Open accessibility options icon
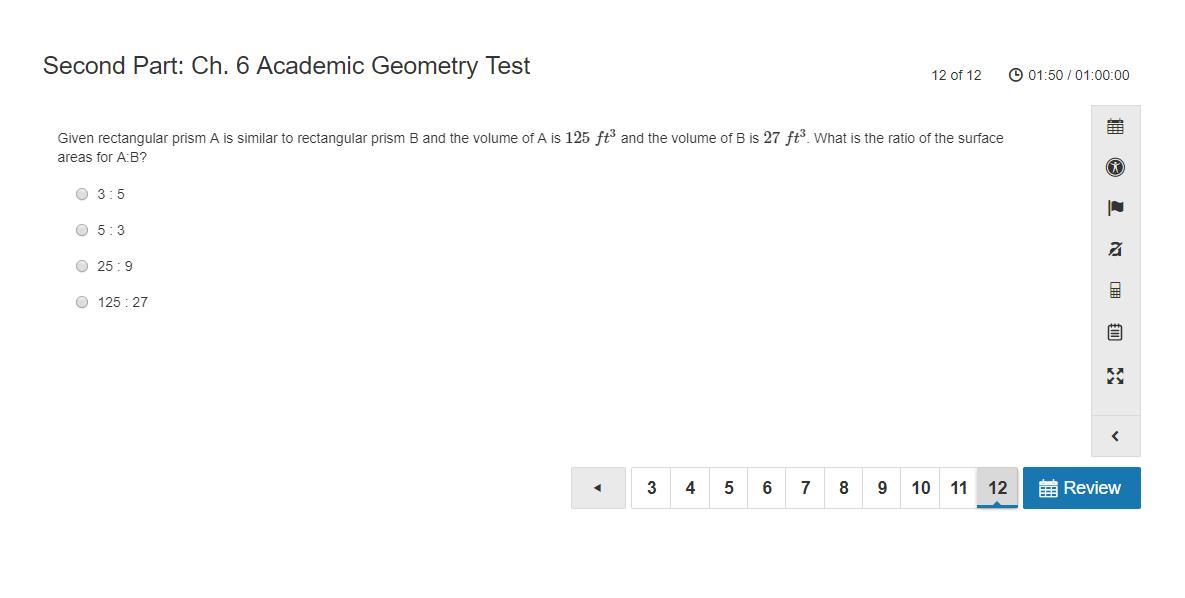Viewport: 1185px width, 598px height. click(1115, 168)
